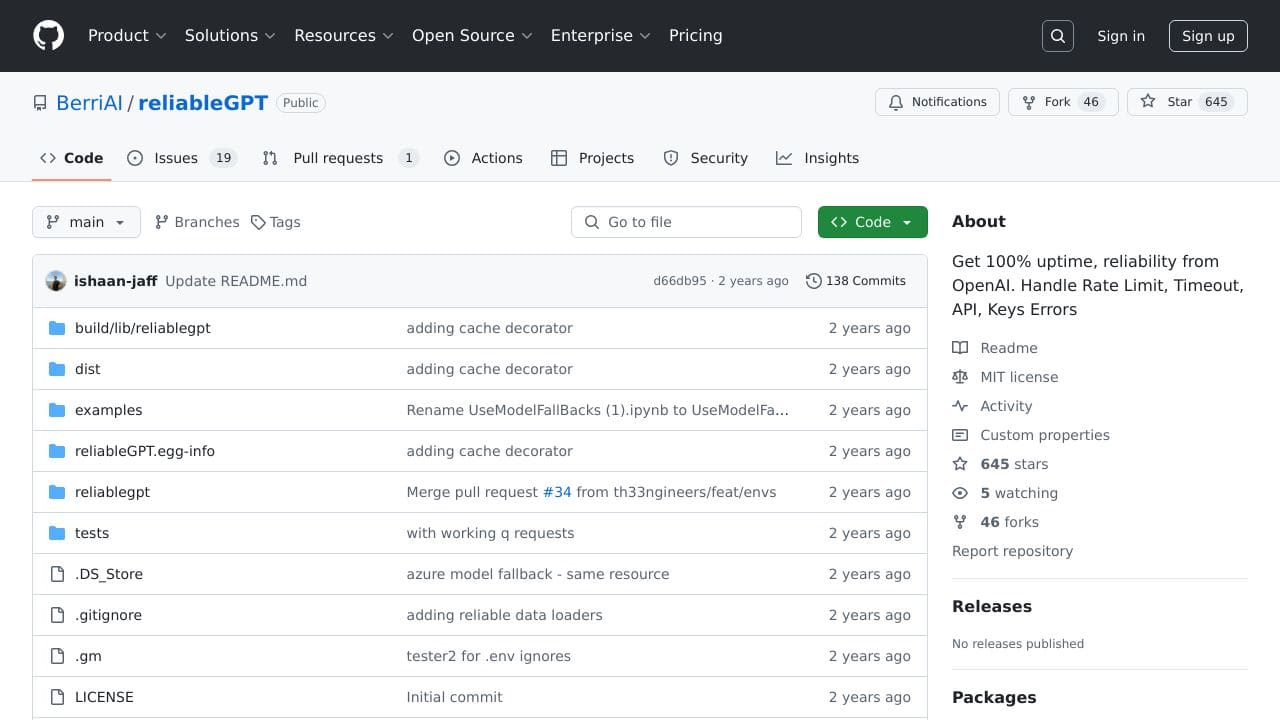Click the clock history icon by 138 Commits
Screen dimensions: 1280x720
pos(814,281)
